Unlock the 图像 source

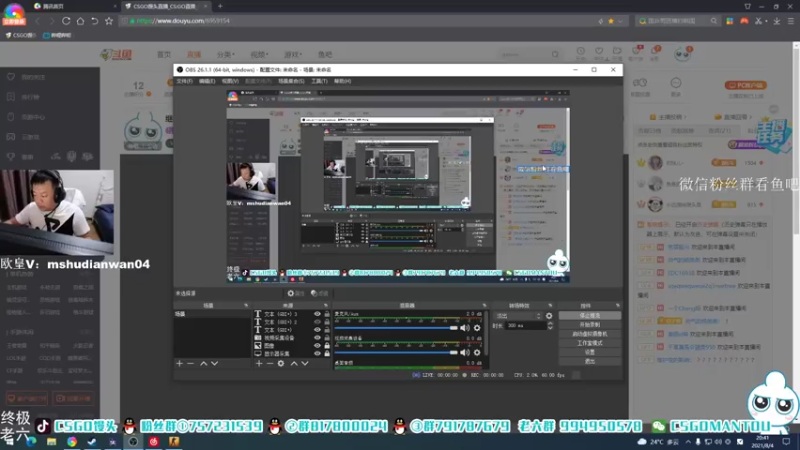point(327,345)
